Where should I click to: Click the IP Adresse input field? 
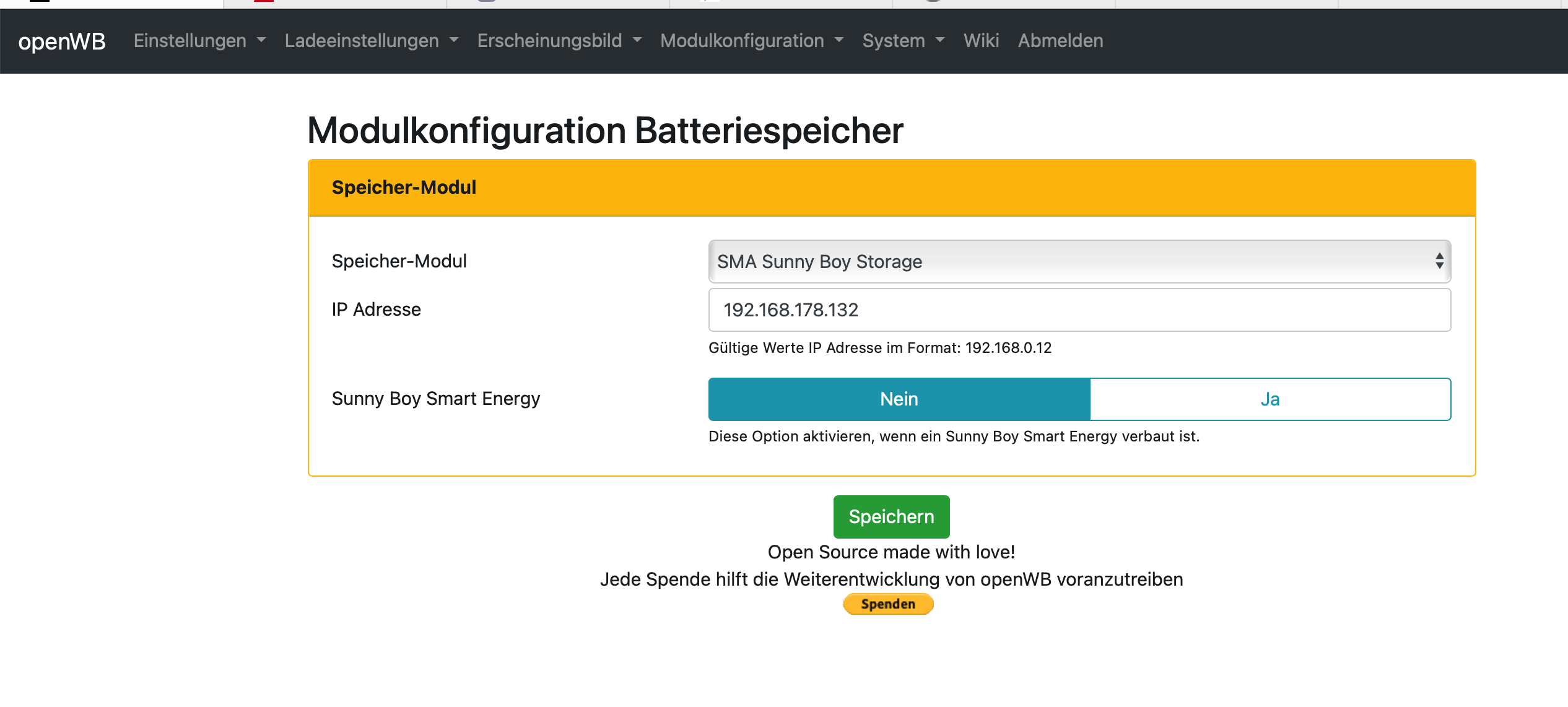[x=1079, y=310]
